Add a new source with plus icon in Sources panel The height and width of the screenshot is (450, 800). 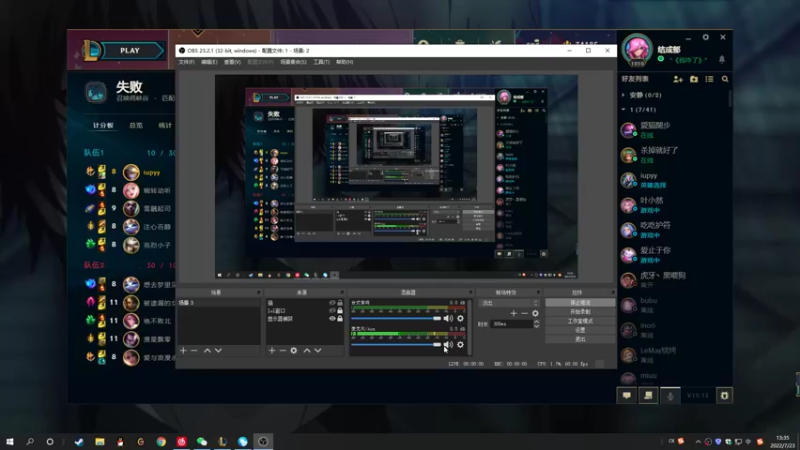tap(272, 351)
